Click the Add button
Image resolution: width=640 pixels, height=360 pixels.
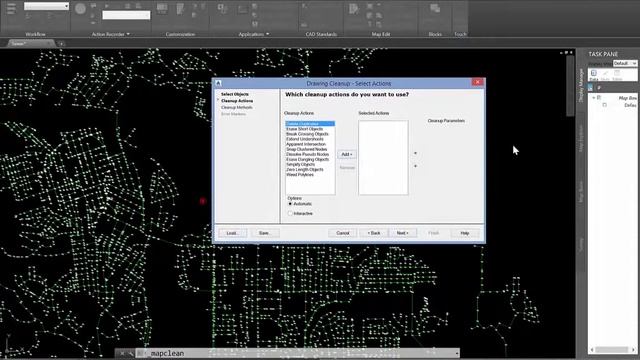click(x=347, y=154)
